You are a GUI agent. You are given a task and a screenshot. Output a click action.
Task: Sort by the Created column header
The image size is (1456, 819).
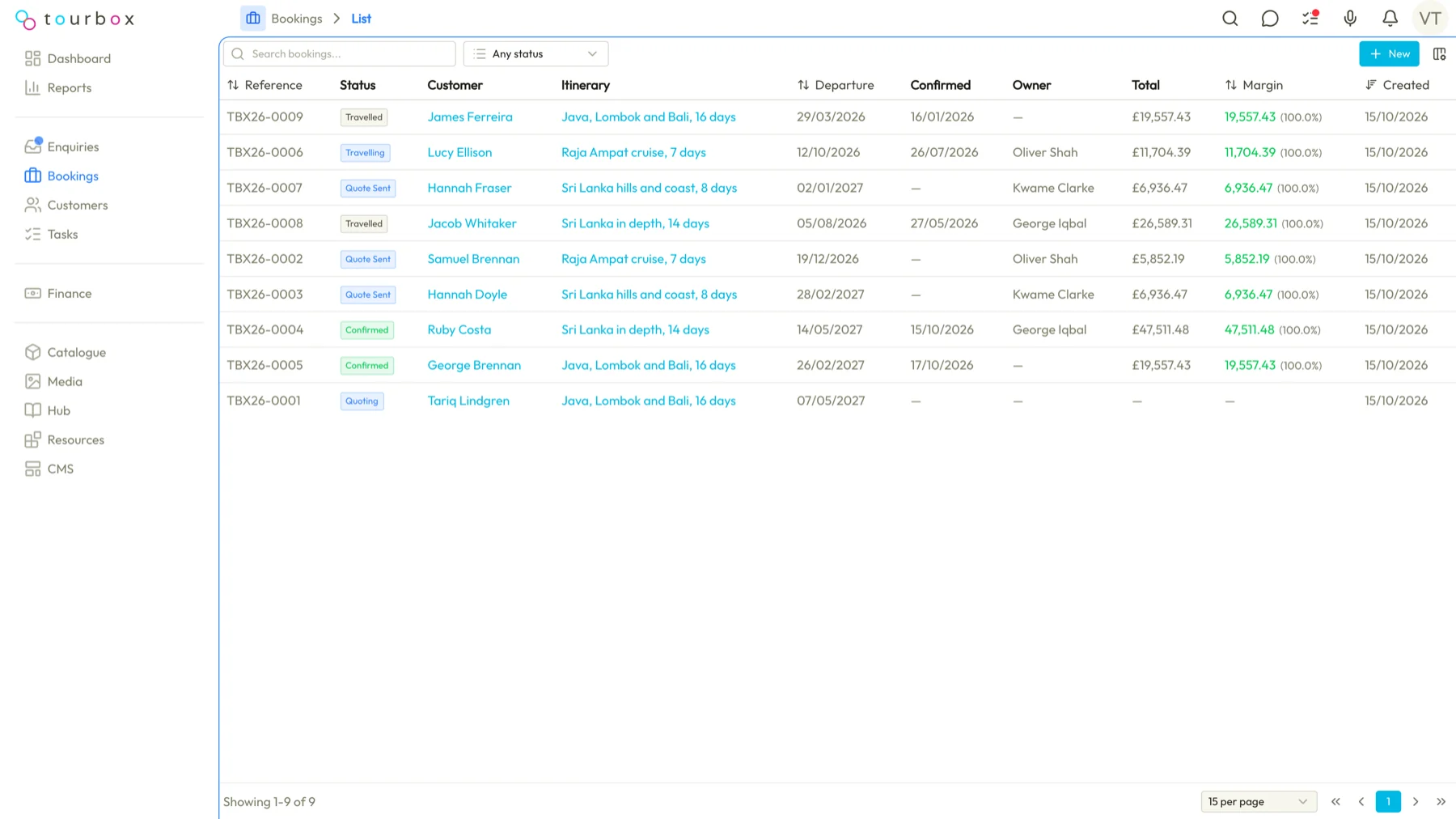1397,85
